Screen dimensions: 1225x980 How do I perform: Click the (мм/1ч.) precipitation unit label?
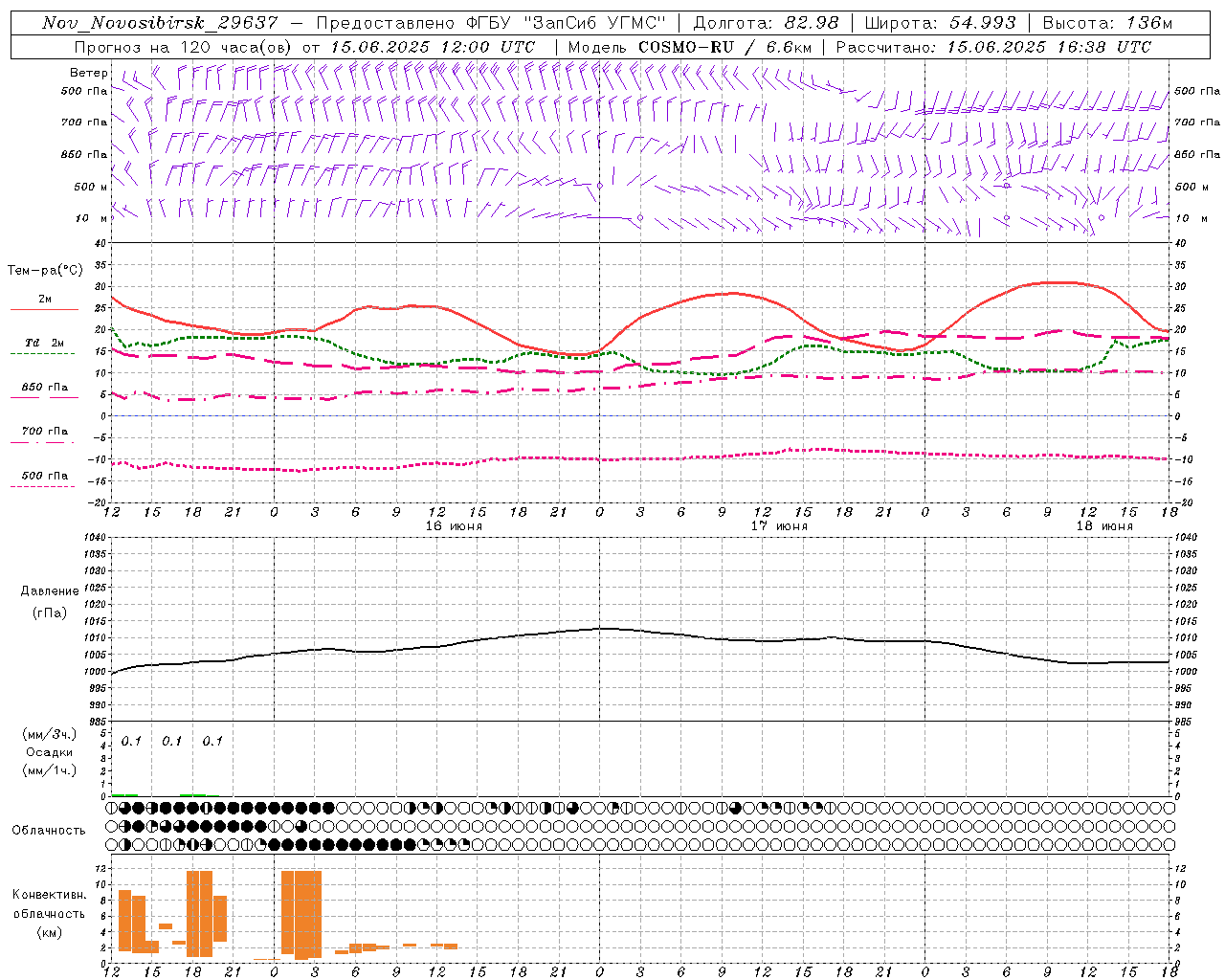pyautogui.click(x=50, y=770)
